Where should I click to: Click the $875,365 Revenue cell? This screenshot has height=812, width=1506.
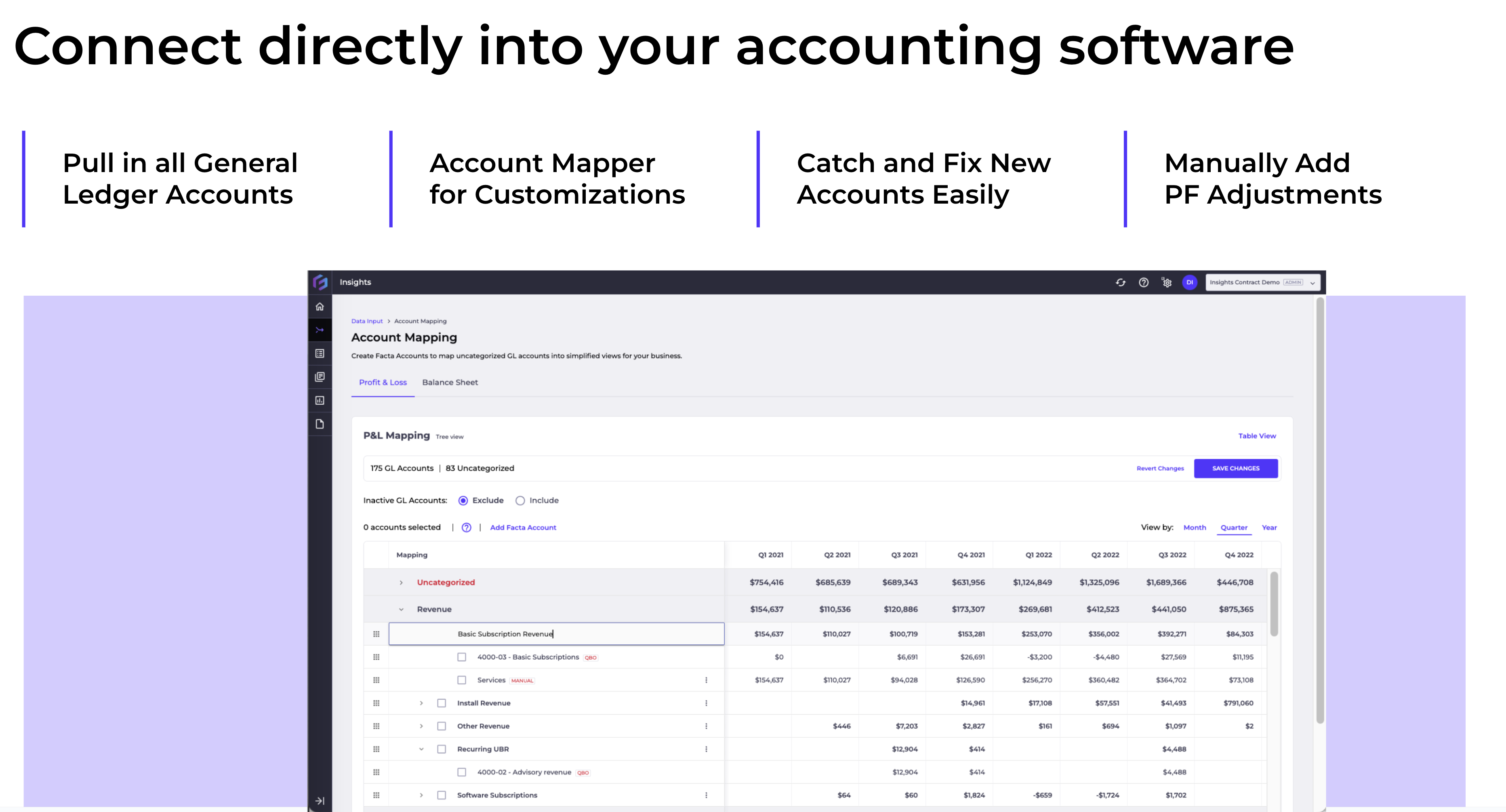point(1236,609)
